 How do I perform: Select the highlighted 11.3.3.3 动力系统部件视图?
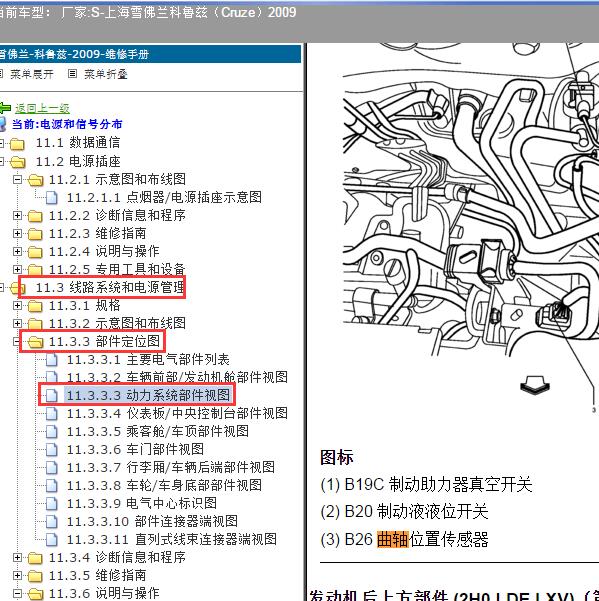click(x=149, y=395)
